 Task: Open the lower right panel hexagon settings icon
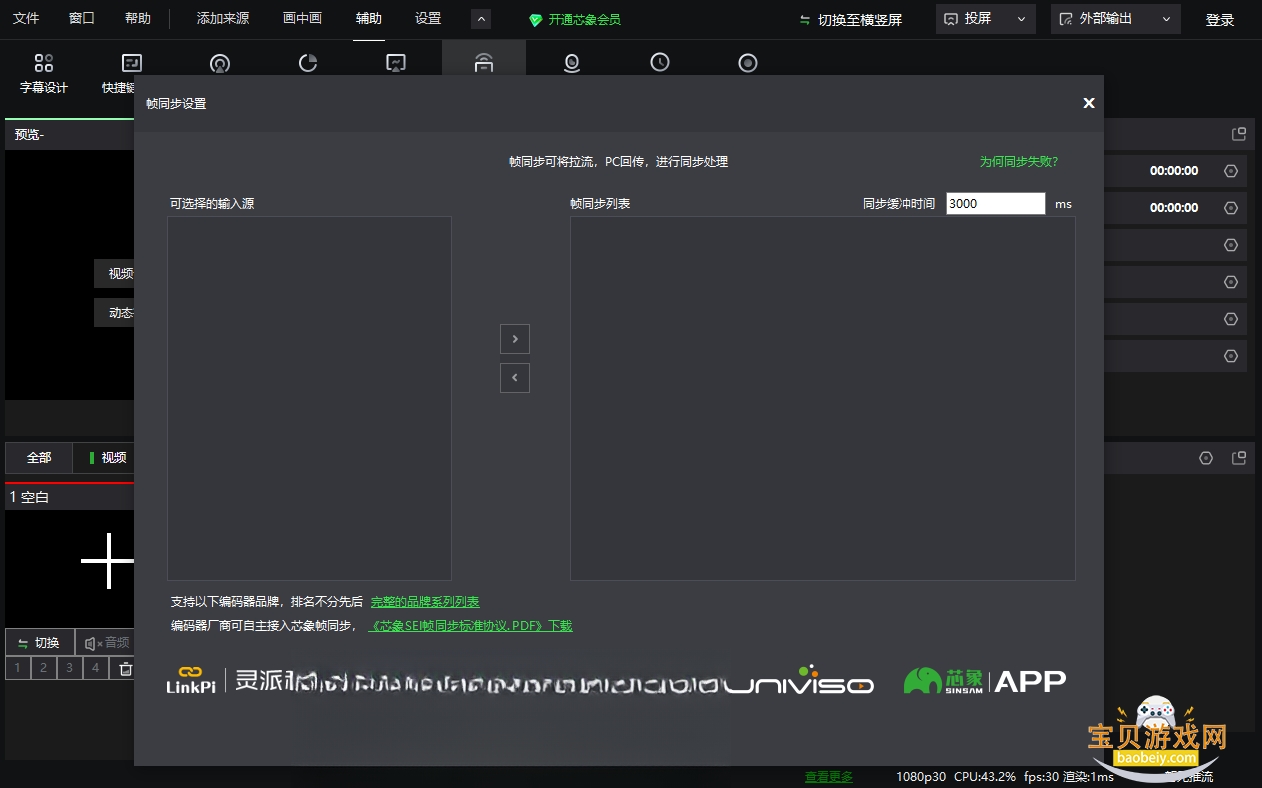click(x=1206, y=458)
